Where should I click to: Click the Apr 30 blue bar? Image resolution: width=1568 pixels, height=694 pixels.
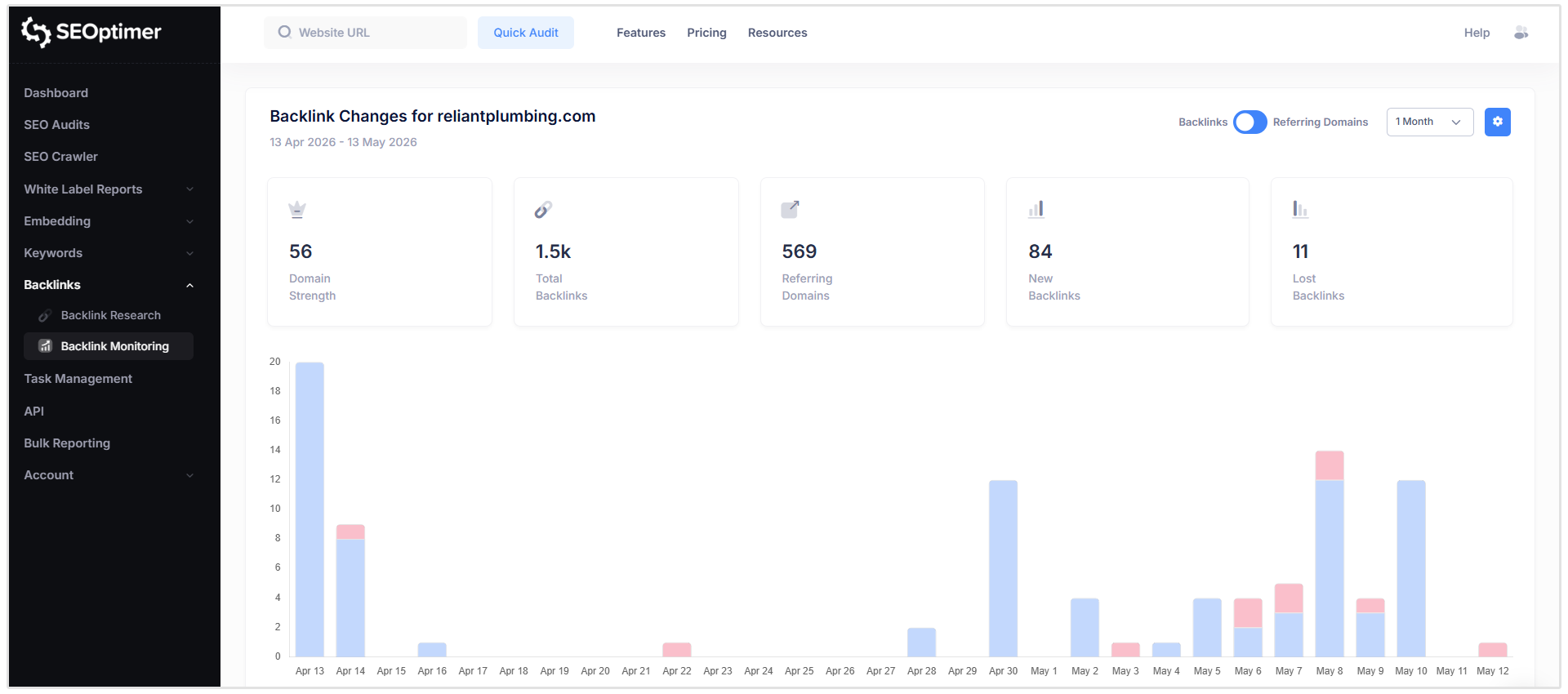coord(1003,568)
